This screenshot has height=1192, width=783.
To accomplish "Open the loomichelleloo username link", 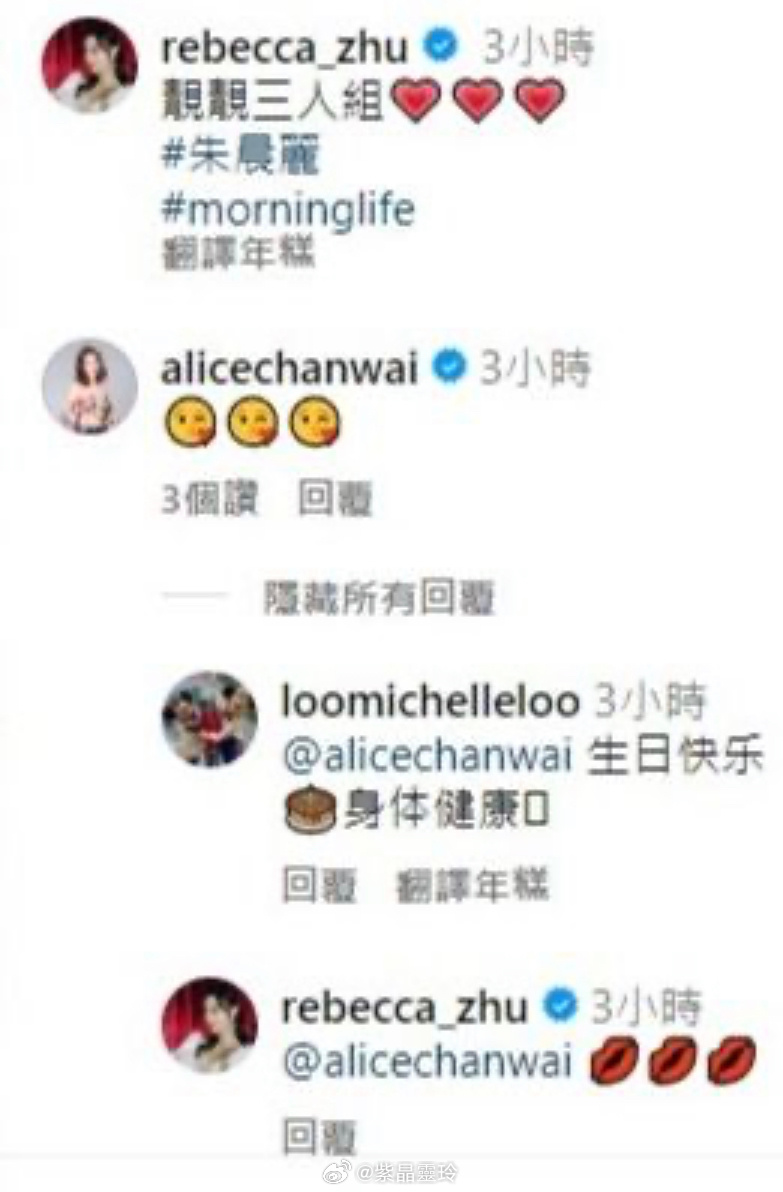I will click(x=431, y=700).
